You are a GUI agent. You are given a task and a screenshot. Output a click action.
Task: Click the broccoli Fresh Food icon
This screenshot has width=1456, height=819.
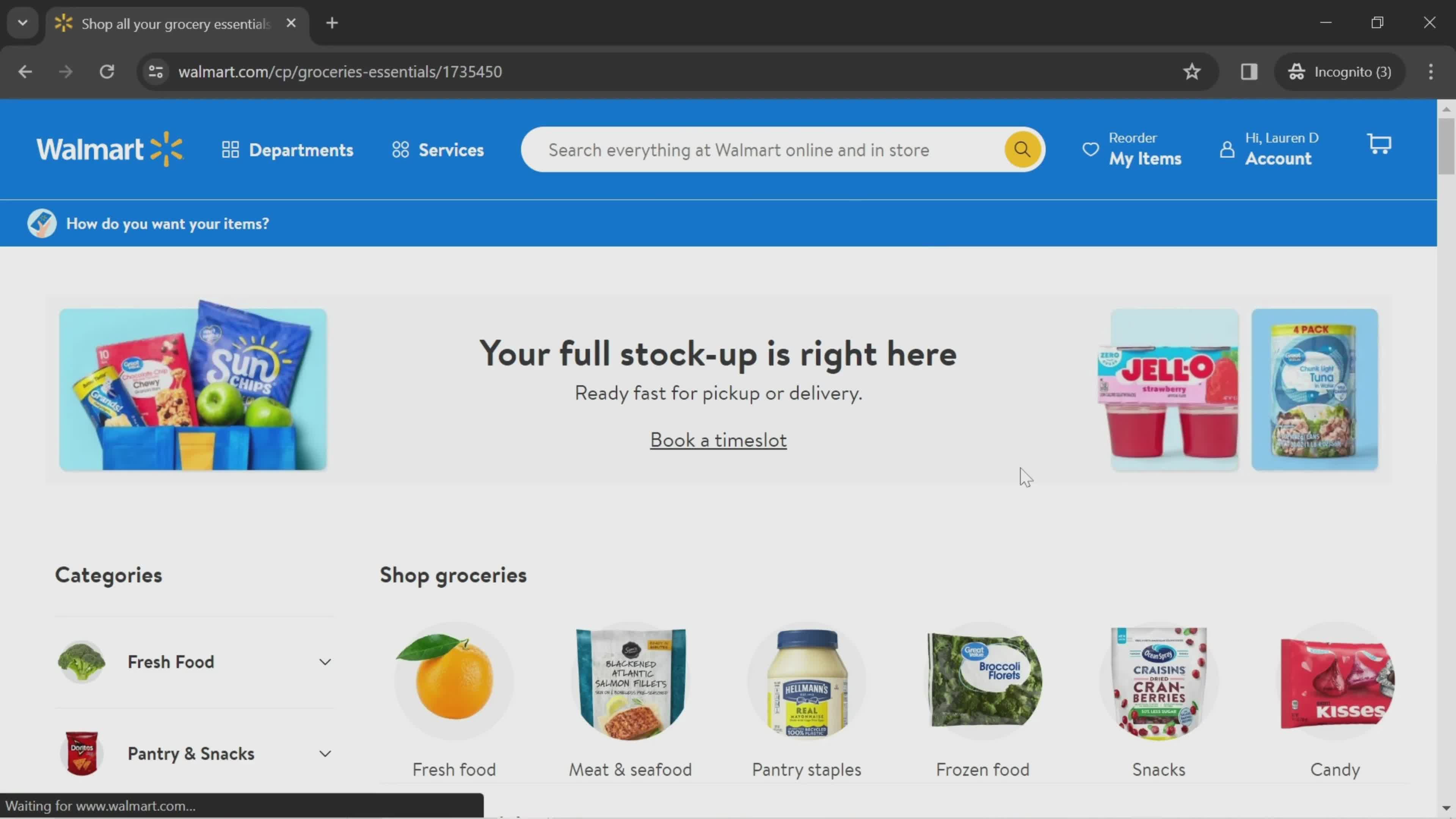pyautogui.click(x=82, y=662)
